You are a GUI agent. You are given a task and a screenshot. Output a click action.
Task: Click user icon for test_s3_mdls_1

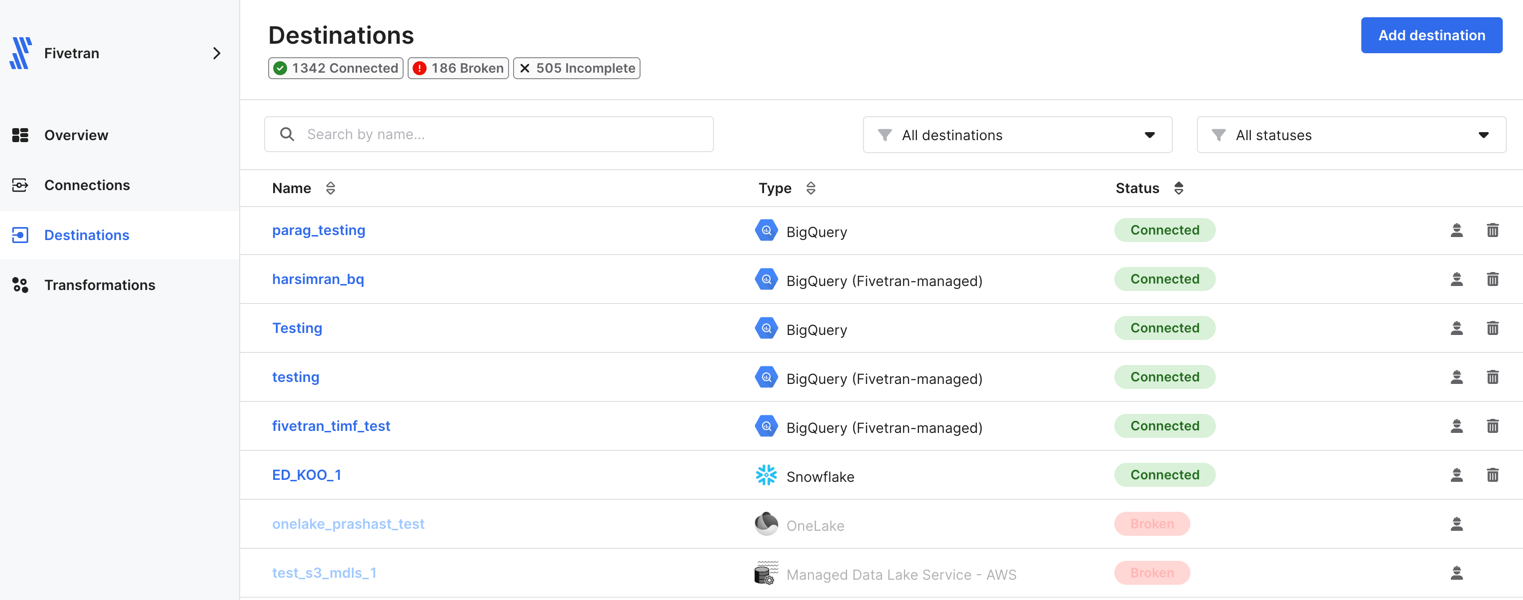click(x=1457, y=573)
